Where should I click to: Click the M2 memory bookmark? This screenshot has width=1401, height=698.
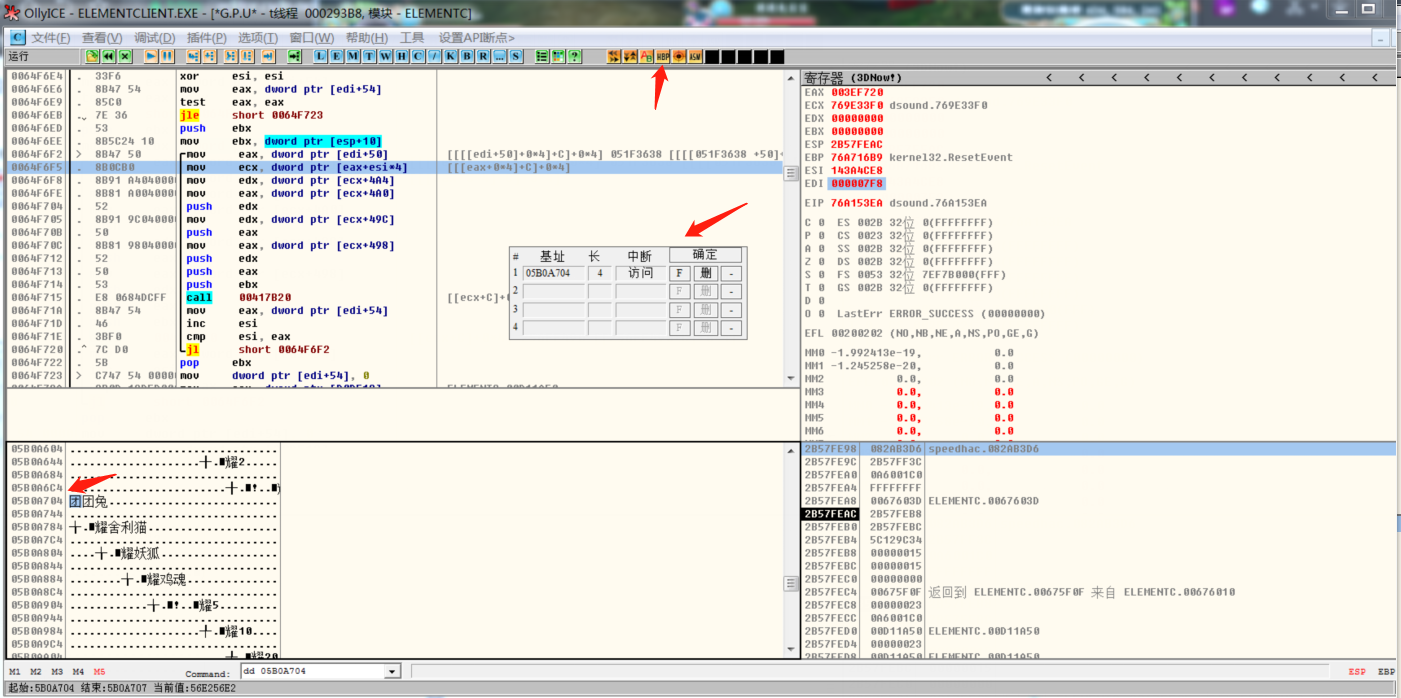pos(36,671)
